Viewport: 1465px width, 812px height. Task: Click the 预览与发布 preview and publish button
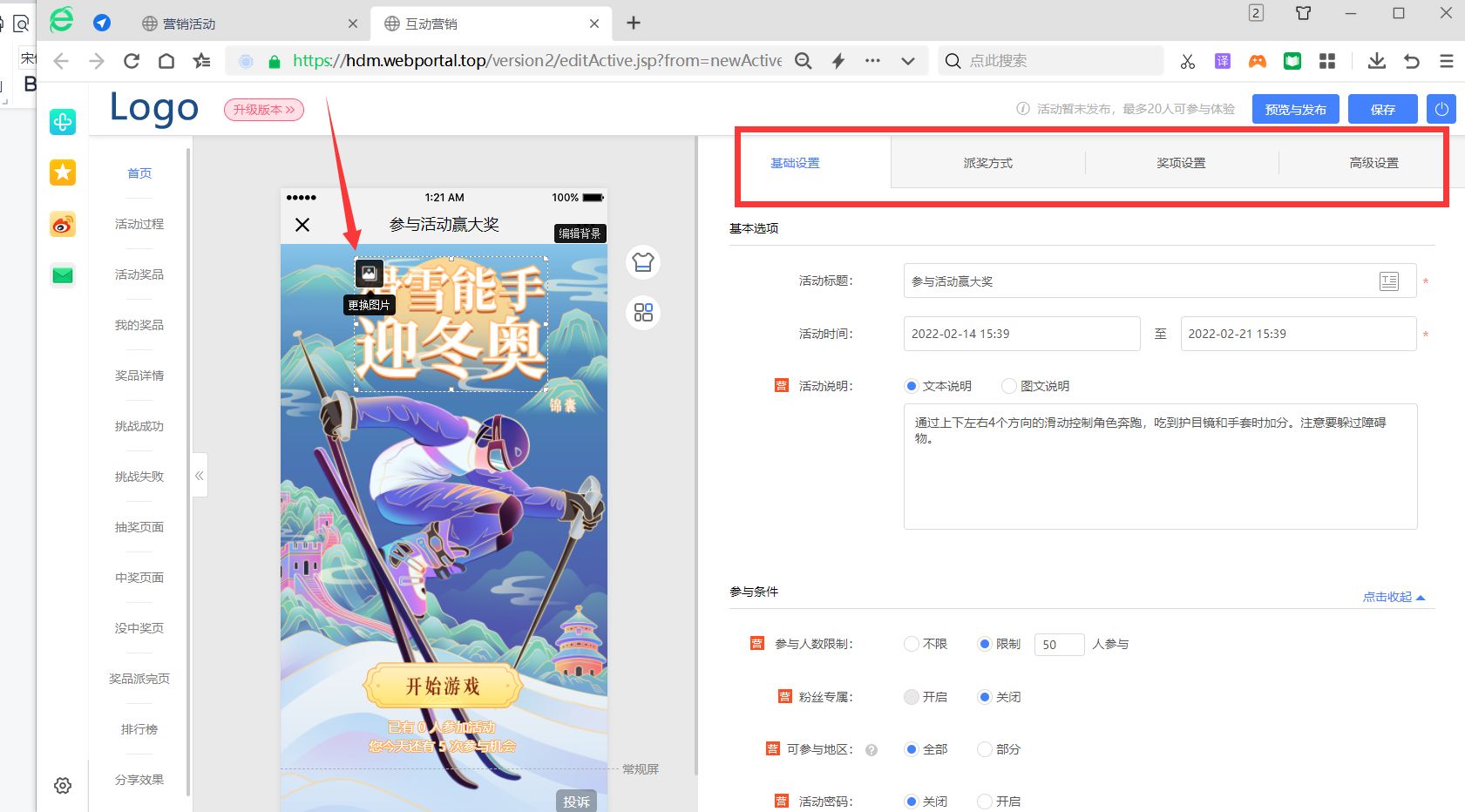pyautogui.click(x=1295, y=109)
